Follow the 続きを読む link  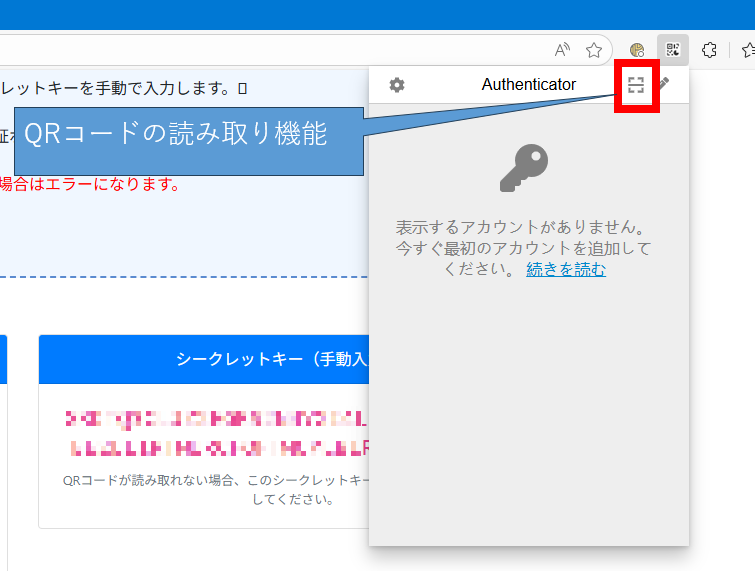pos(565,269)
